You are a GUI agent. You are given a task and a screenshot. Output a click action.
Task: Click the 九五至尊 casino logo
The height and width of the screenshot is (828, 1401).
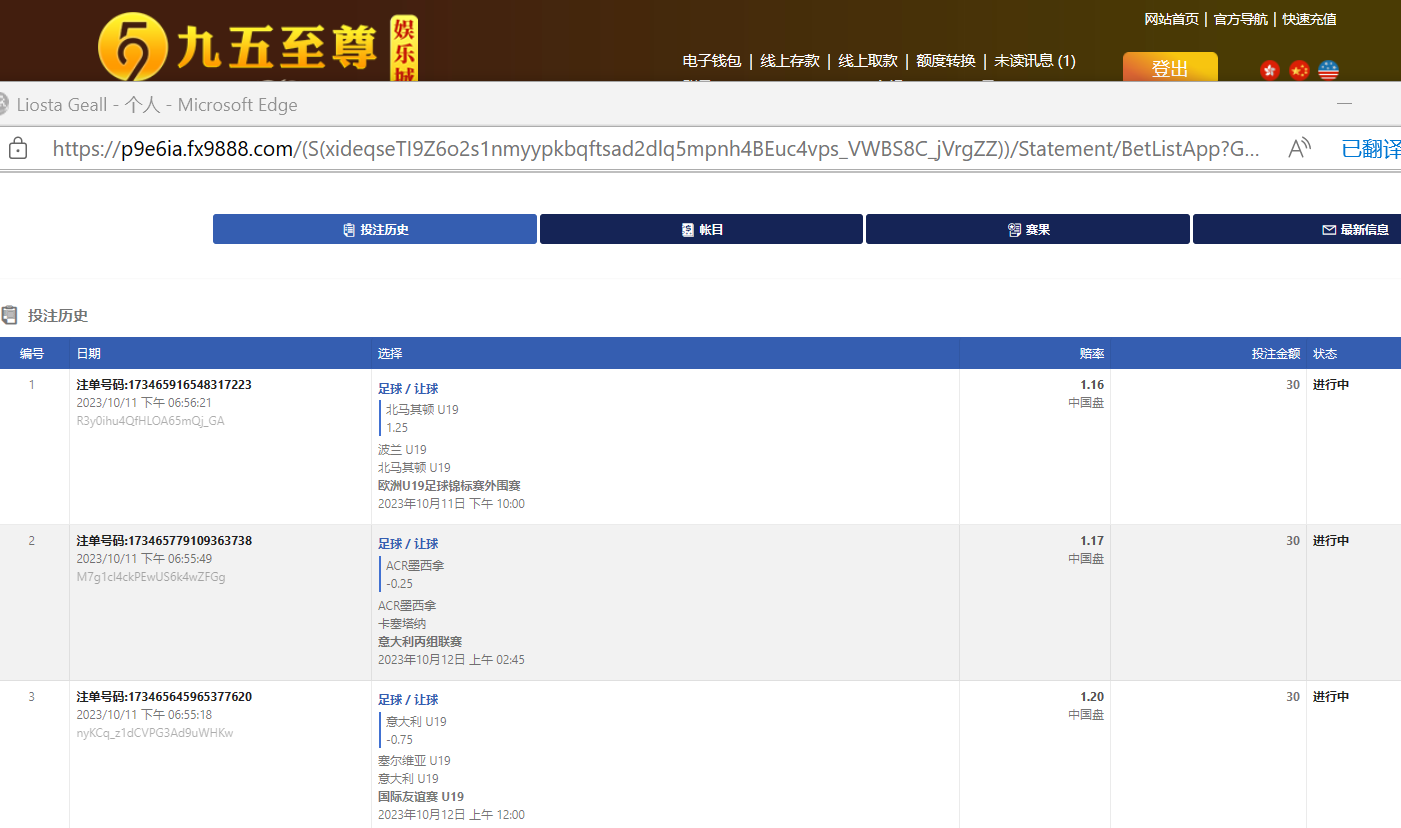point(258,48)
